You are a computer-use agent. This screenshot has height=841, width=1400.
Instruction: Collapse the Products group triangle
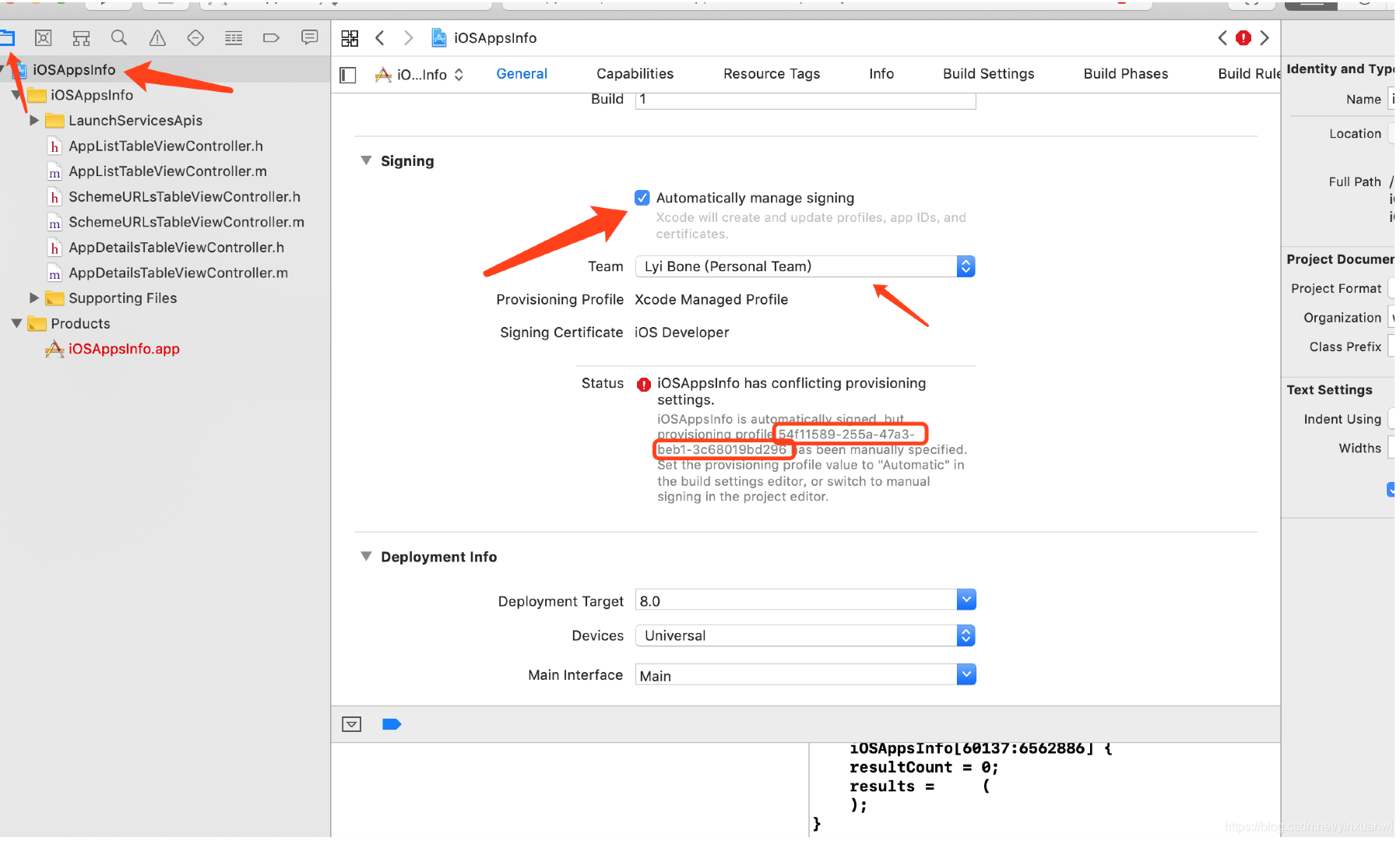pyautogui.click(x=16, y=323)
